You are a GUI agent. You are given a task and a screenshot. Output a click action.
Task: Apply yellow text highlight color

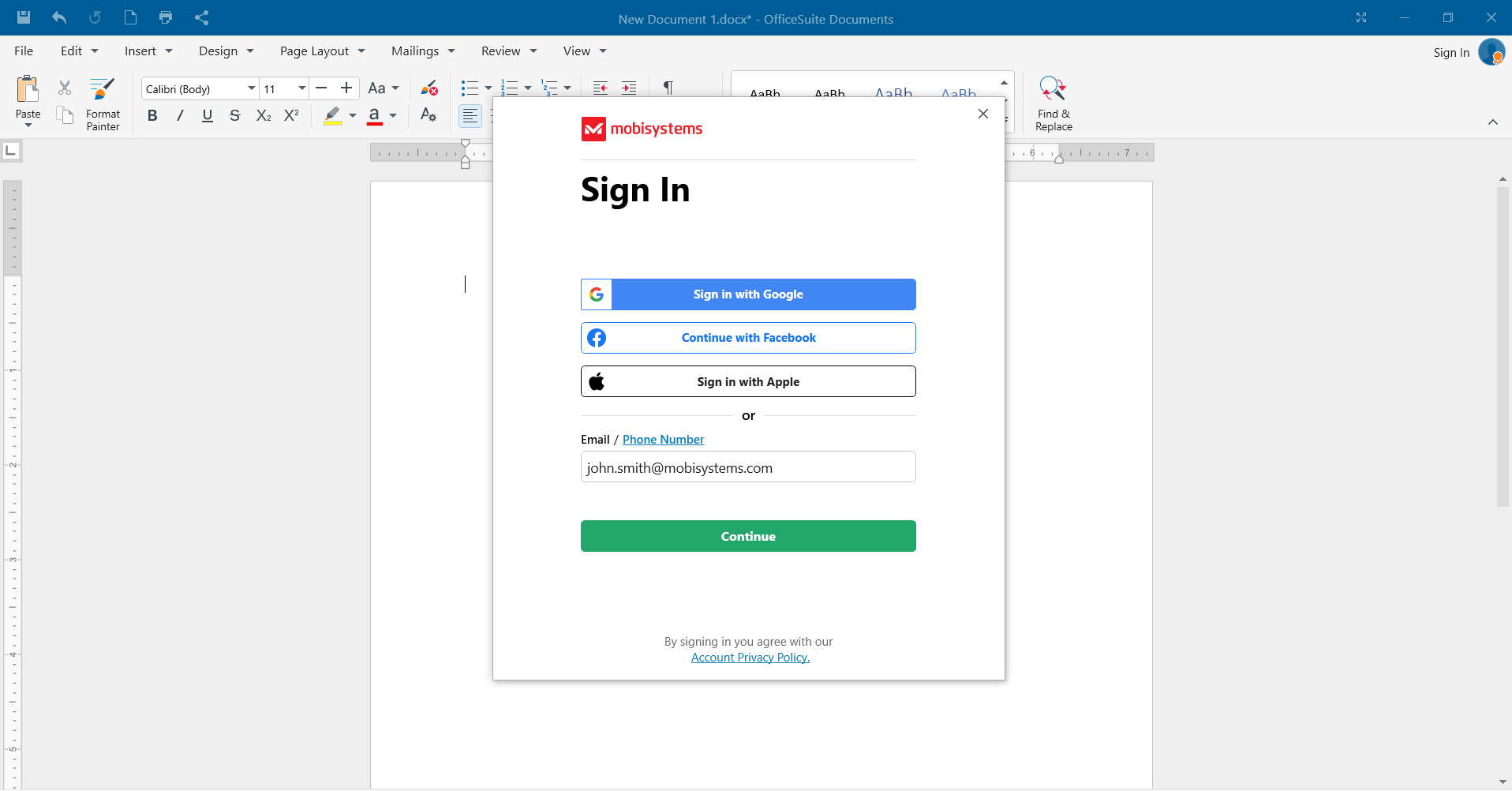[x=333, y=116]
